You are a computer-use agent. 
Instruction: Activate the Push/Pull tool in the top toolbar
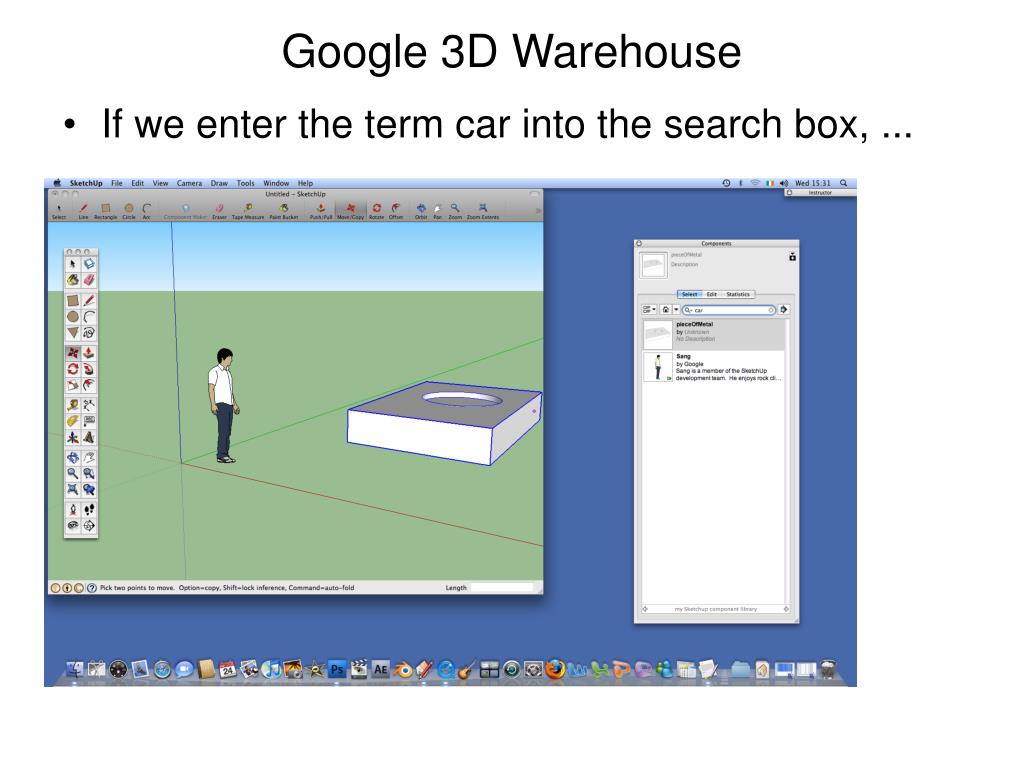pyautogui.click(x=321, y=211)
